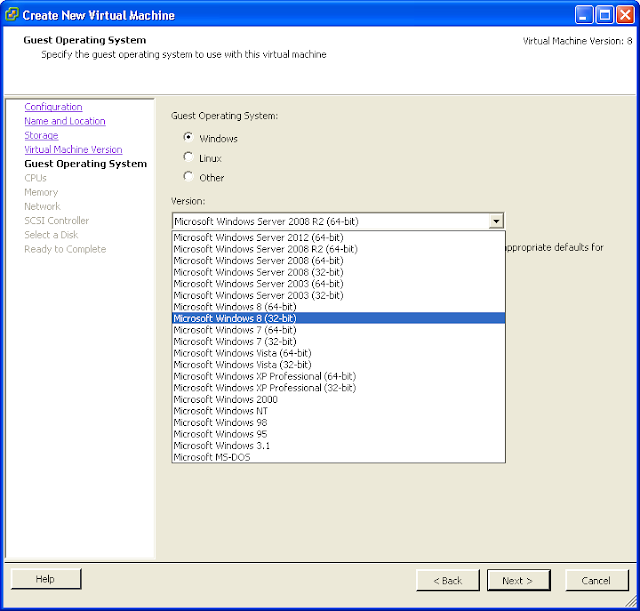Pick Microsoft Windows 7 (32-bit)
This screenshot has height=611, width=640.
tap(338, 341)
